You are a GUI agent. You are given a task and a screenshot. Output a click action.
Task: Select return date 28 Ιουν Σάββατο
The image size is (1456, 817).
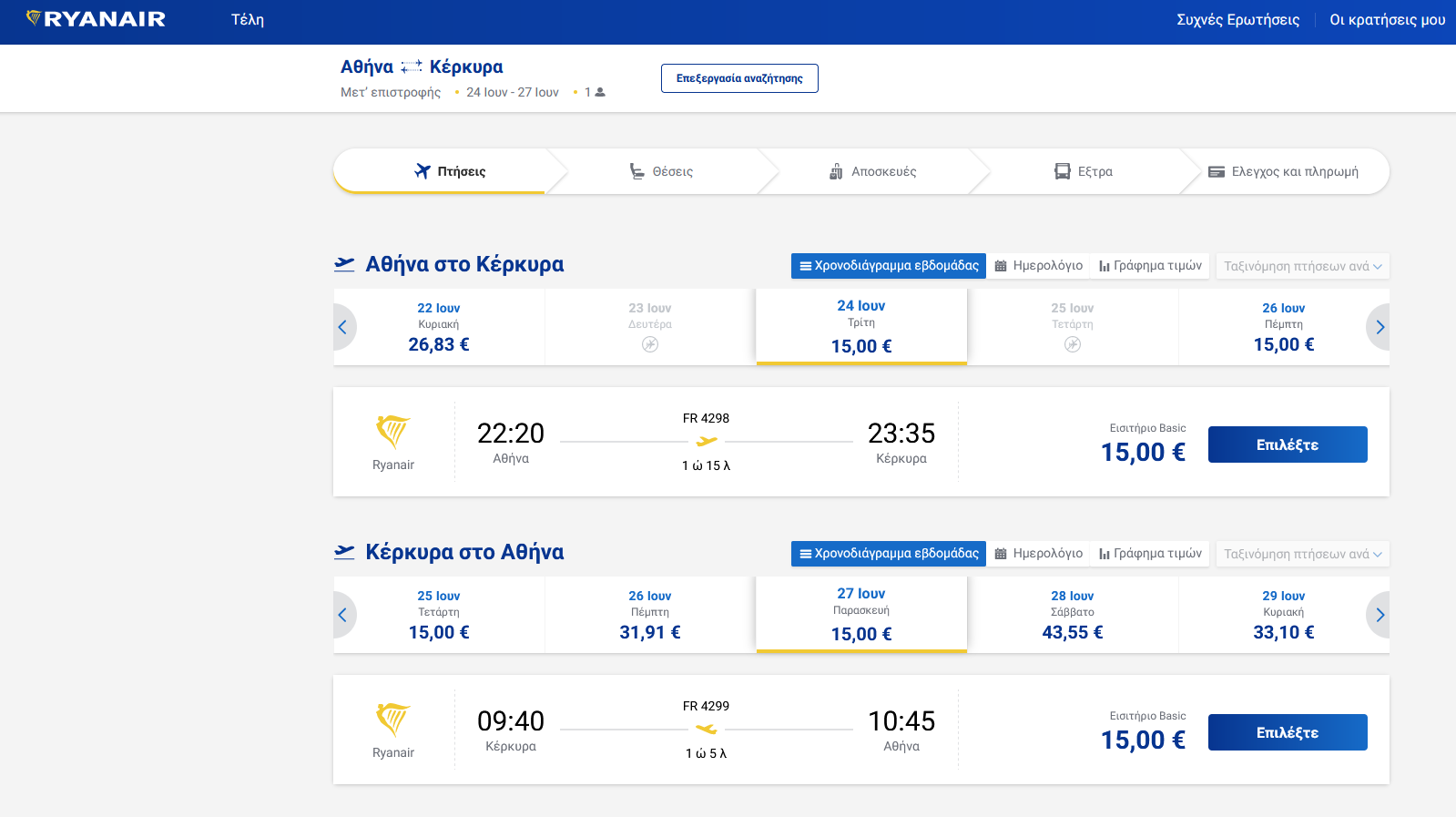[1073, 615]
